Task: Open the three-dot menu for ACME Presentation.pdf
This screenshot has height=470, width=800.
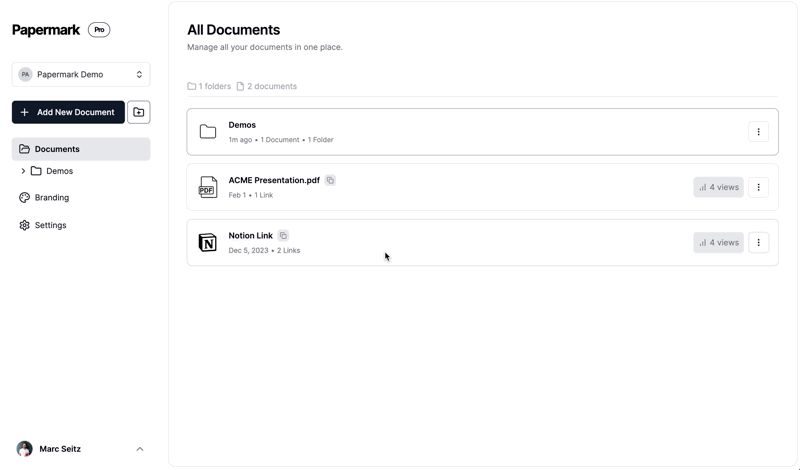Action: pos(758,187)
